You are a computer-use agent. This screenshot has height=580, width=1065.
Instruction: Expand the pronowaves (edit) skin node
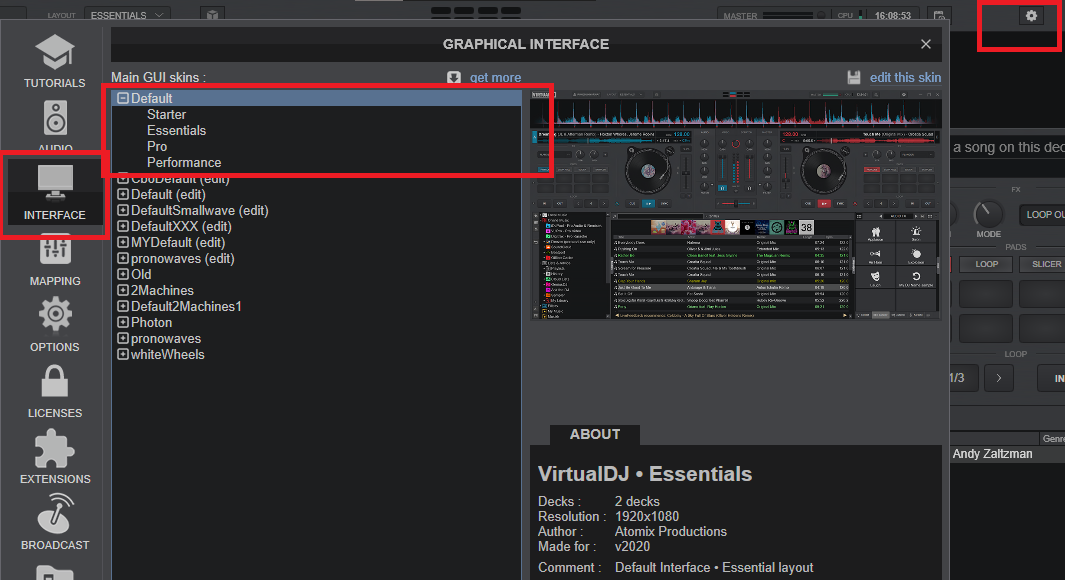pyautogui.click(x=123, y=258)
